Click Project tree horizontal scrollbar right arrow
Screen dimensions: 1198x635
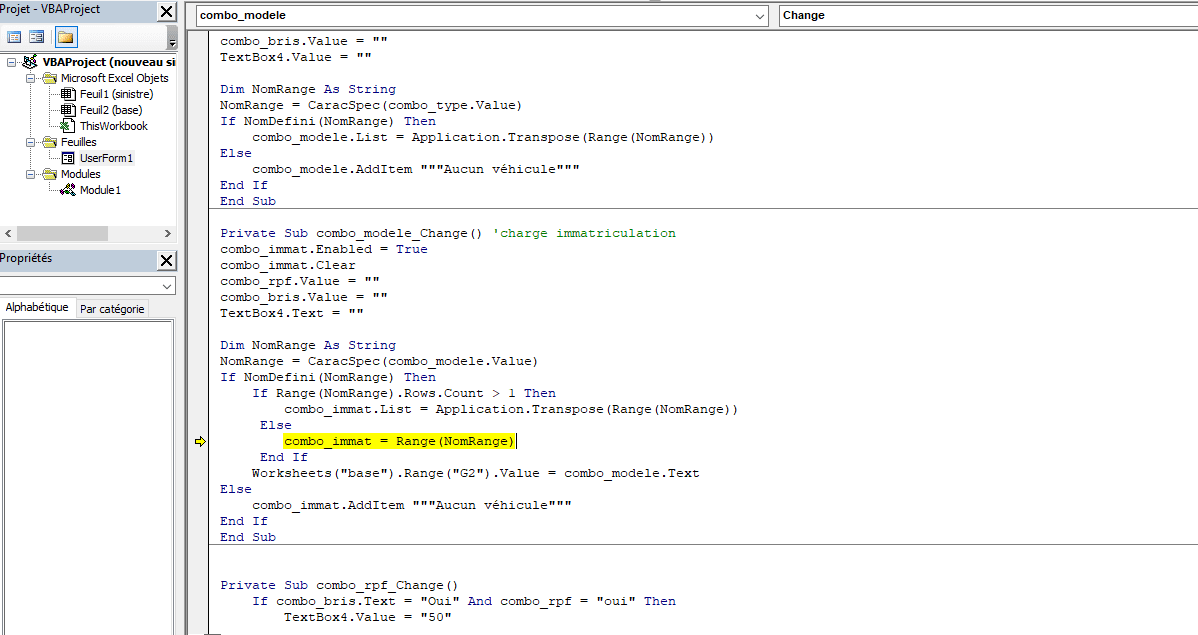tap(168, 233)
